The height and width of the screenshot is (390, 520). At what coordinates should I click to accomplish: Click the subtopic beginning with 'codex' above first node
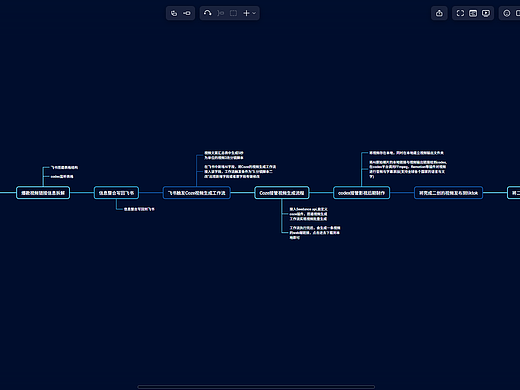click(x=62, y=176)
